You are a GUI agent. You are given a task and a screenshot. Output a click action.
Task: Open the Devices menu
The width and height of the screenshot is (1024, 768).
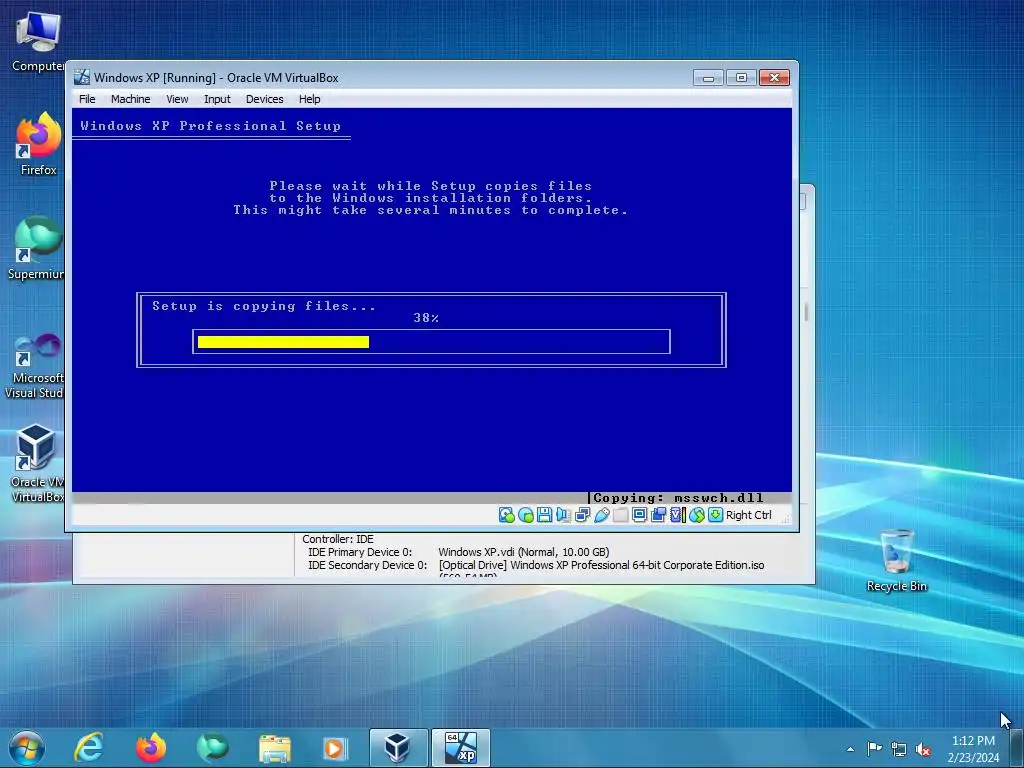pyautogui.click(x=264, y=99)
